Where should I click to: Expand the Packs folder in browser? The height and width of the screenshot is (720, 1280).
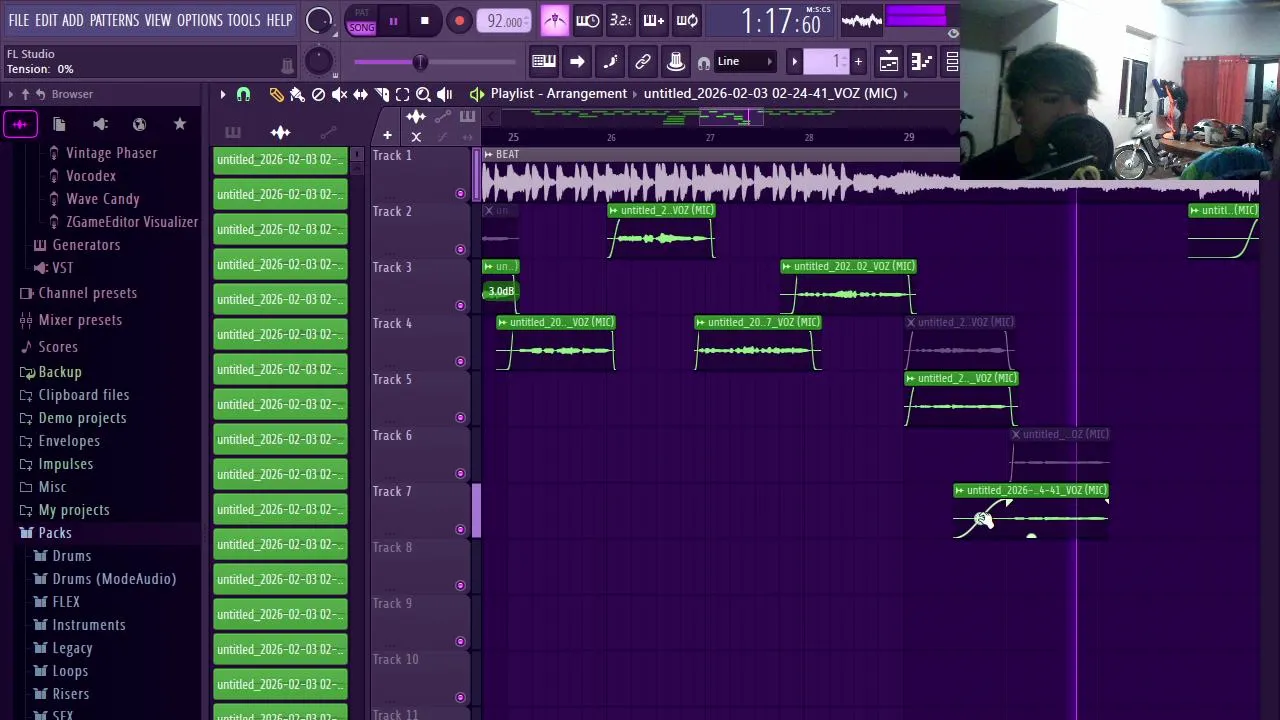55,533
